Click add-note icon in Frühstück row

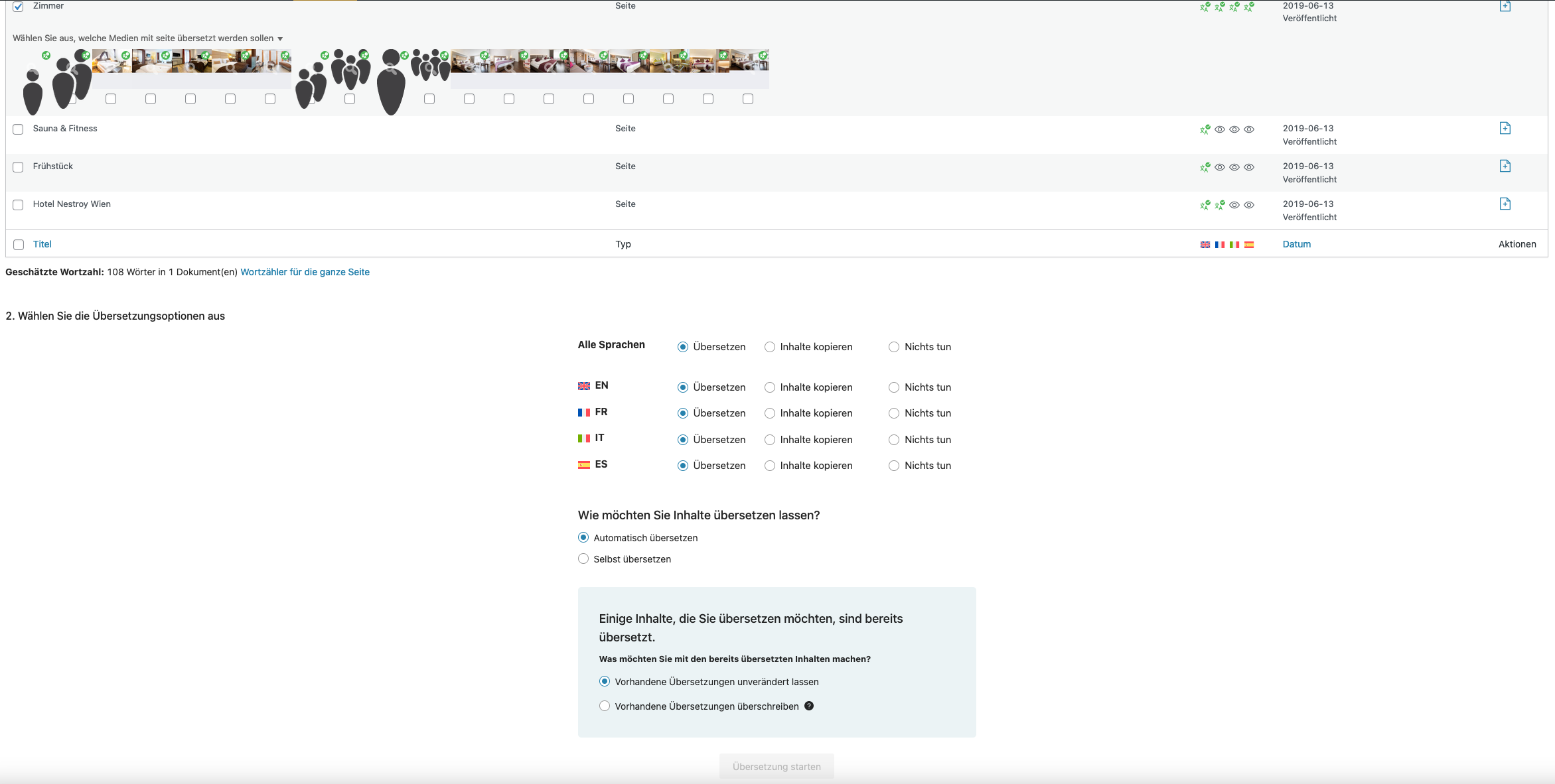1505,166
